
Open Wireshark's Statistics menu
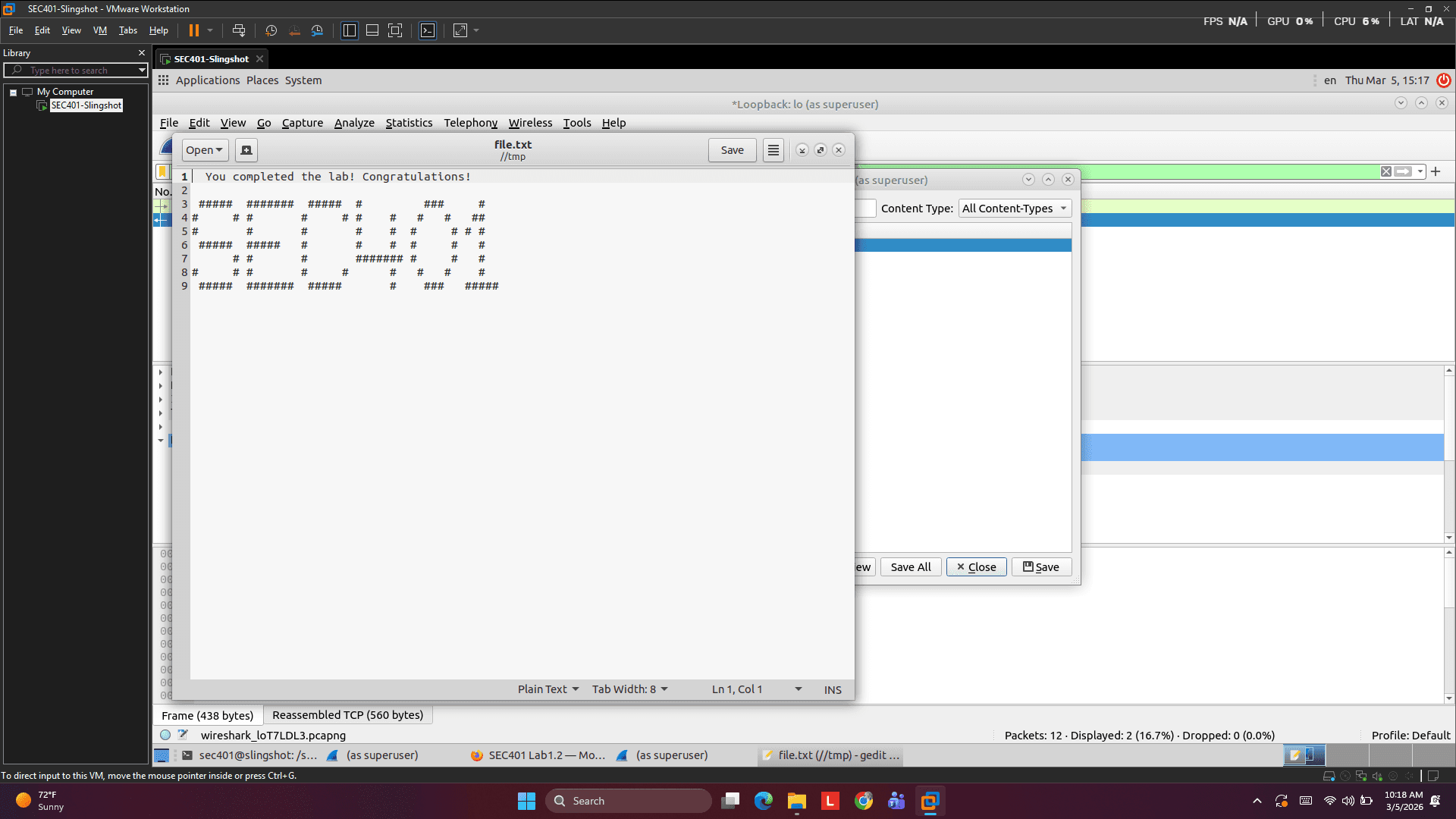tap(409, 122)
